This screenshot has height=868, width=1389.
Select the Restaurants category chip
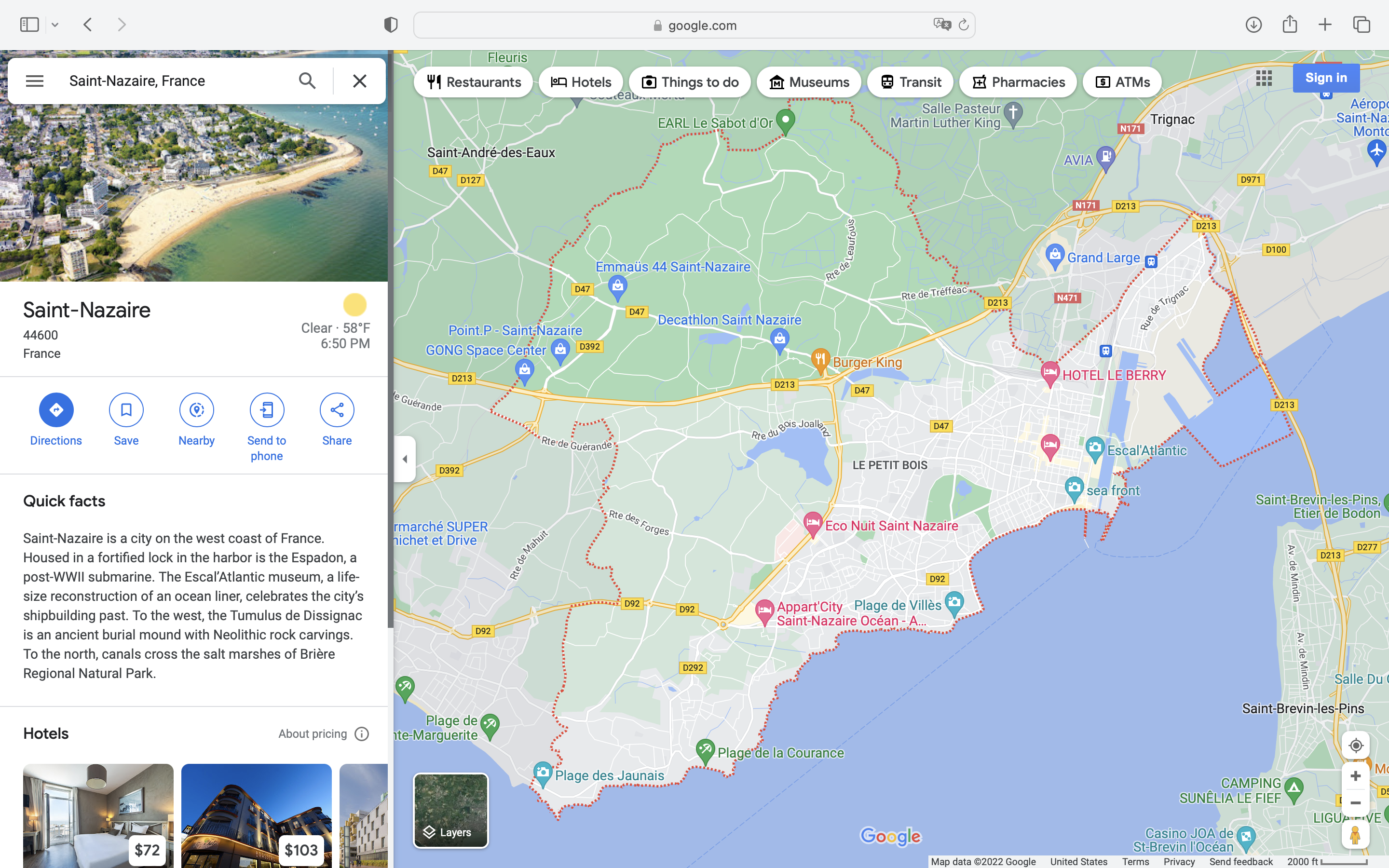pos(474,82)
